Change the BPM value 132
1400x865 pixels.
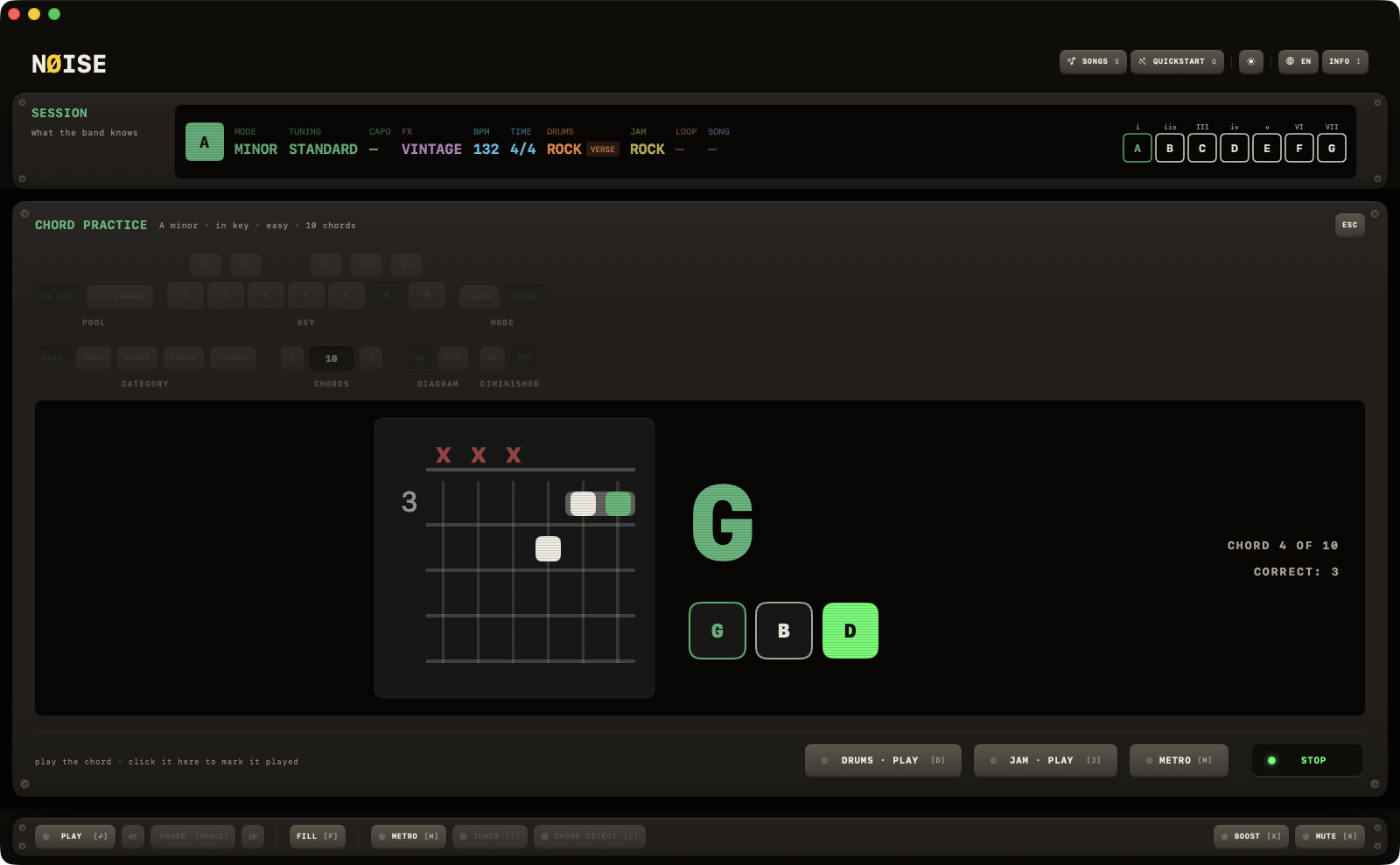point(486,150)
